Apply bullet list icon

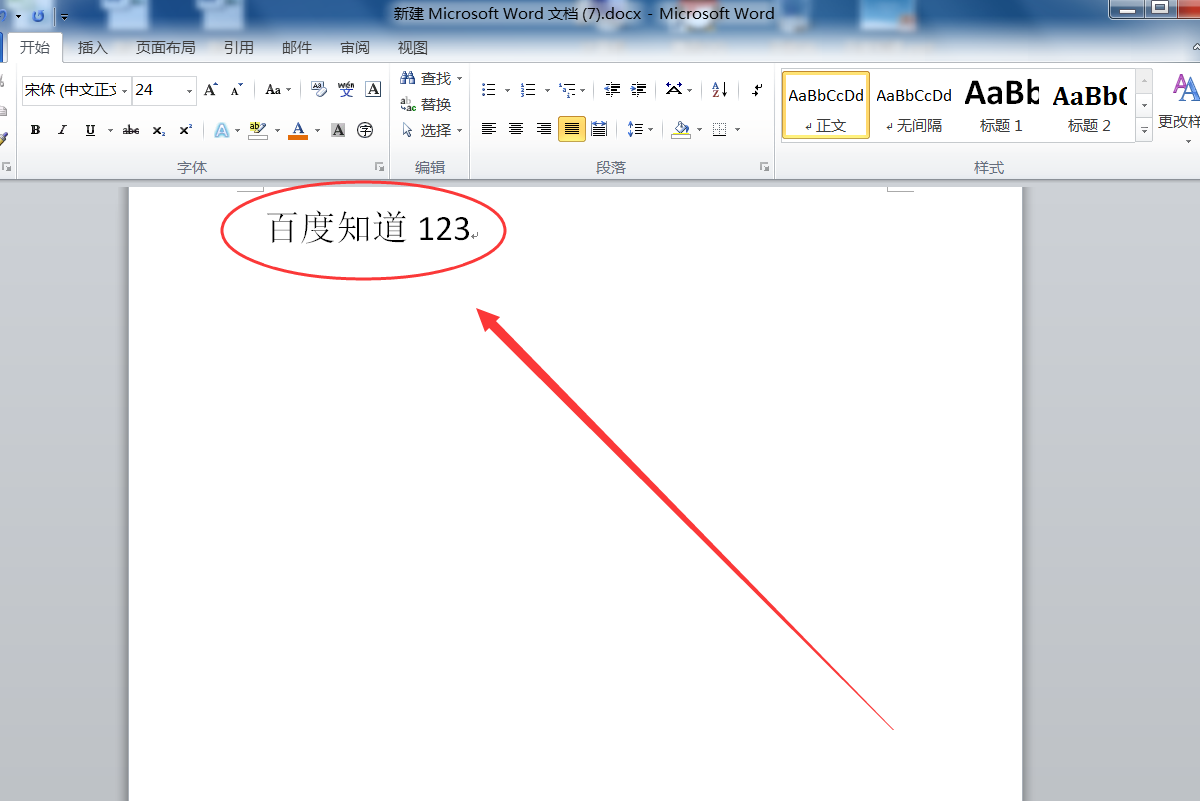pyautogui.click(x=489, y=90)
